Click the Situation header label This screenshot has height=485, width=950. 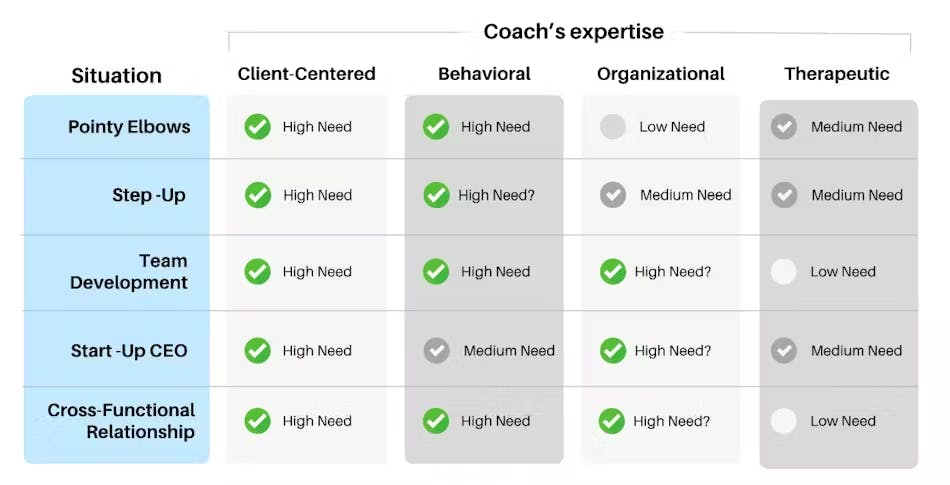click(116, 76)
